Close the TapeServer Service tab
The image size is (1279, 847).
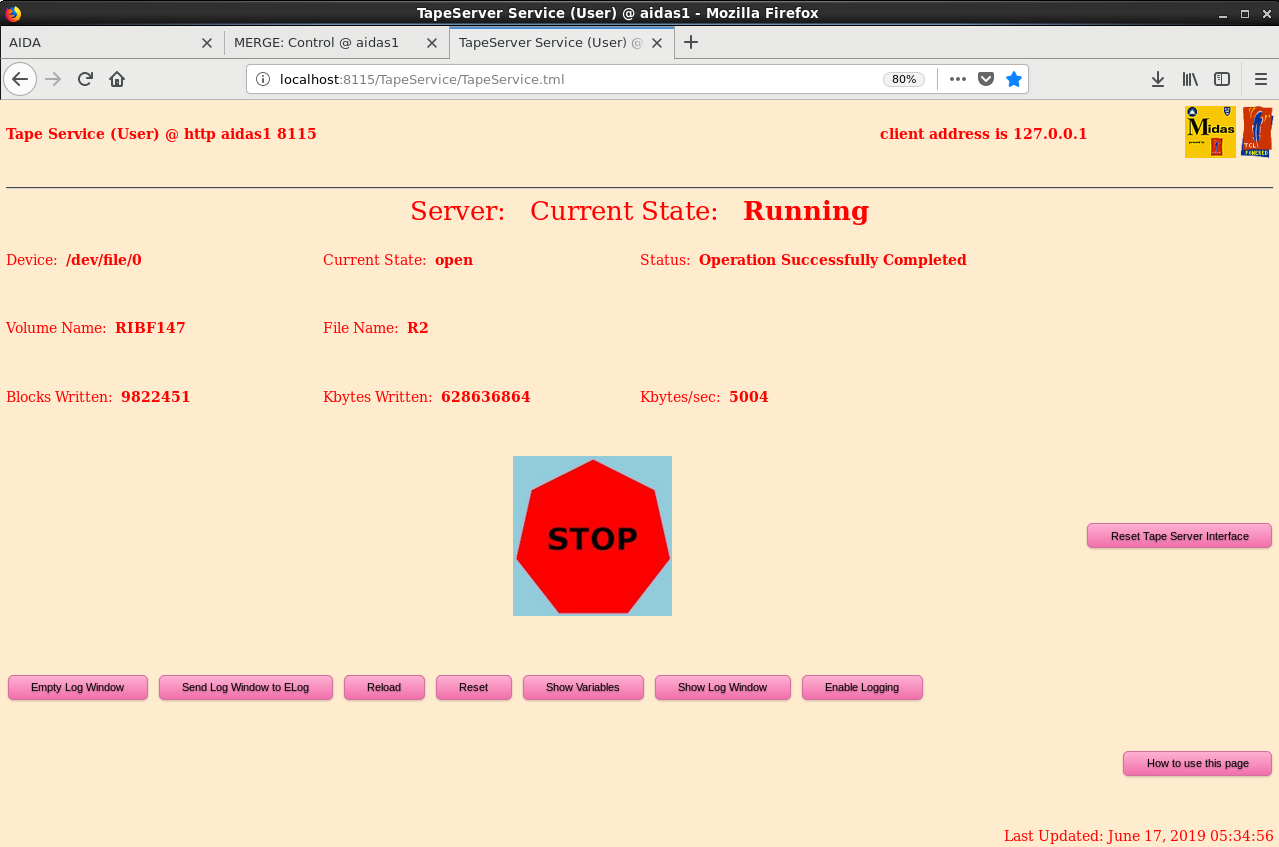(657, 43)
